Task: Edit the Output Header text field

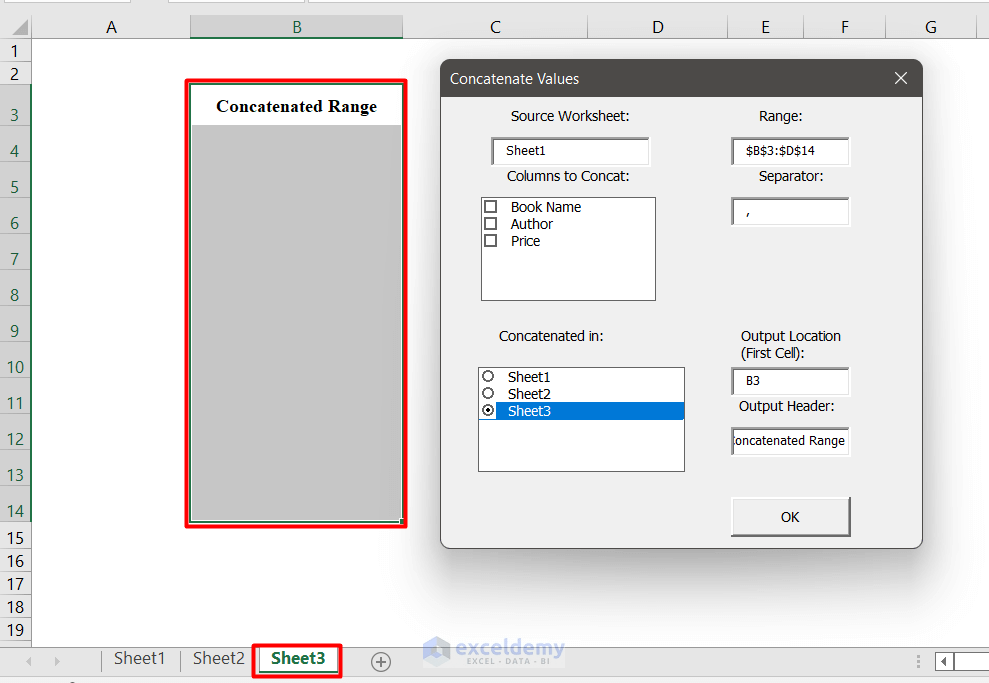Action: (790, 441)
